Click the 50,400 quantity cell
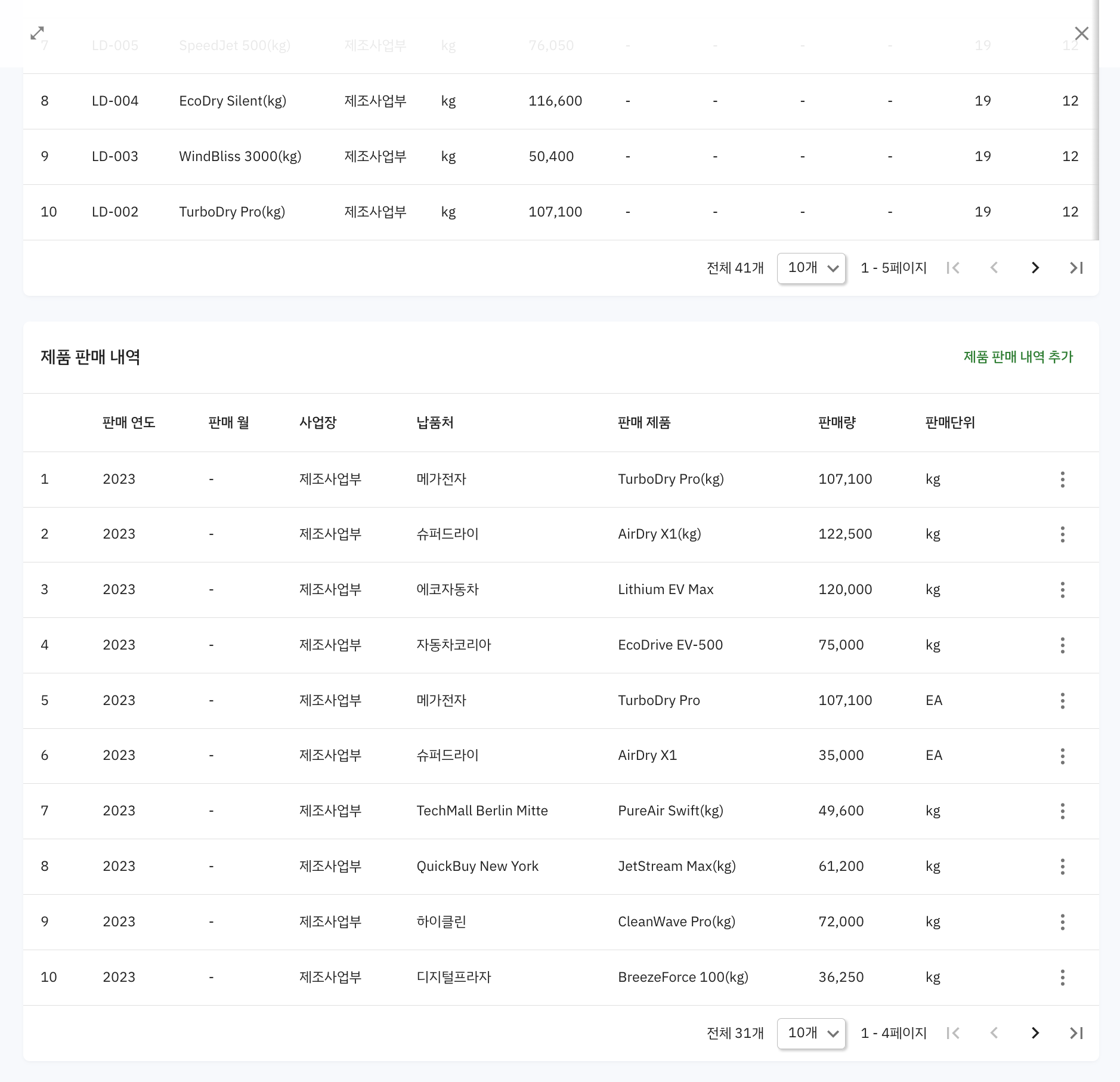This screenshot has width=1120, height=1082. [x=551, y=156]
